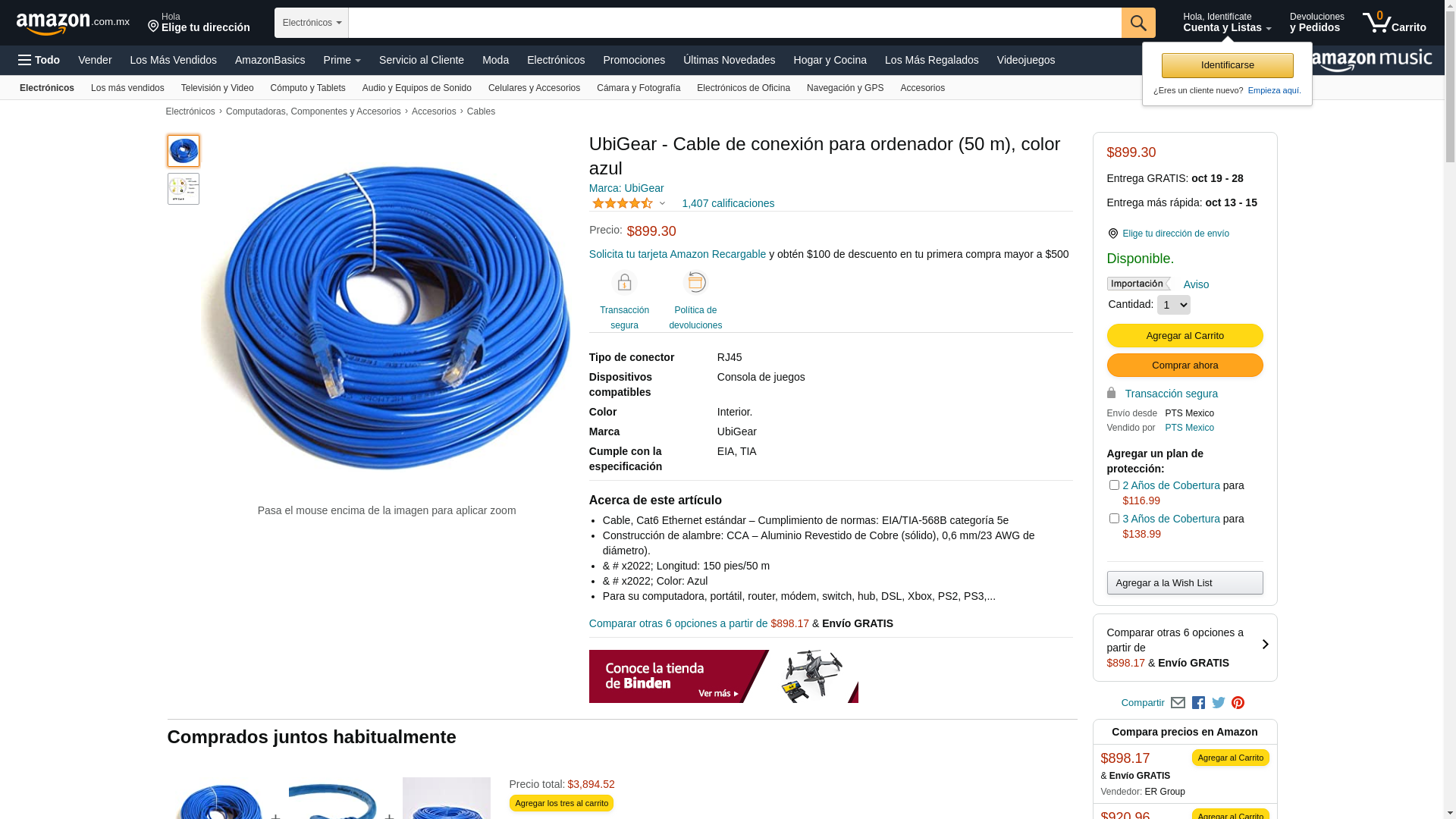Select the second product thumbnail image

pyautogui.click(x=184, y=189)
